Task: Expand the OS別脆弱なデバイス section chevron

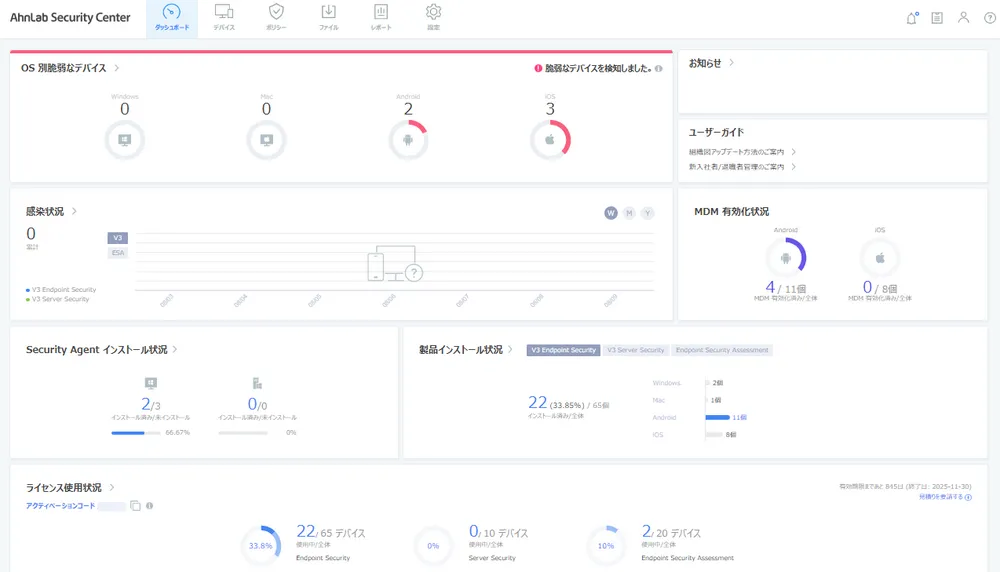Action: pyautogui.click(x=117, y=68)
